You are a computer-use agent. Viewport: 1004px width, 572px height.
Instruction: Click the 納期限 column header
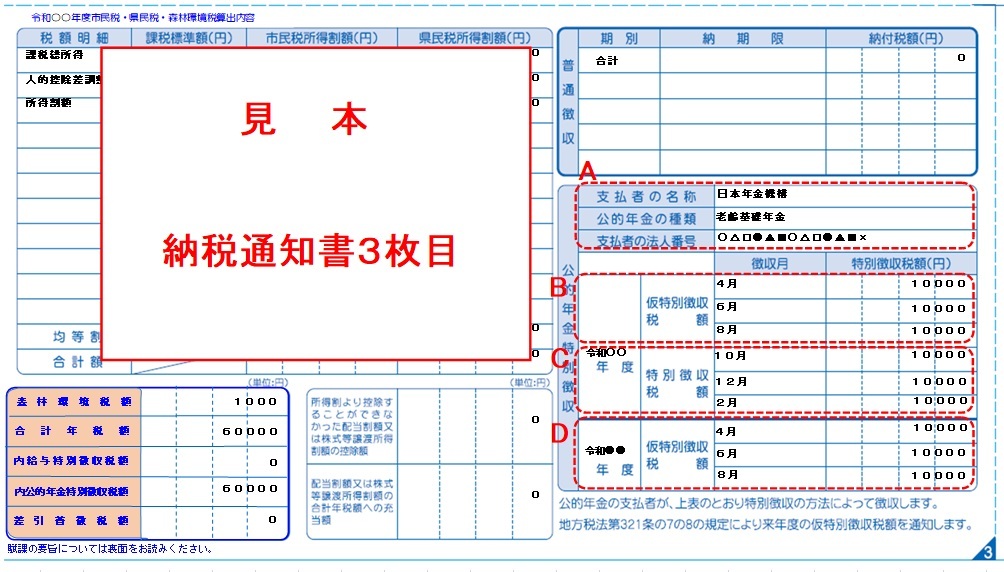coord(743,38)
